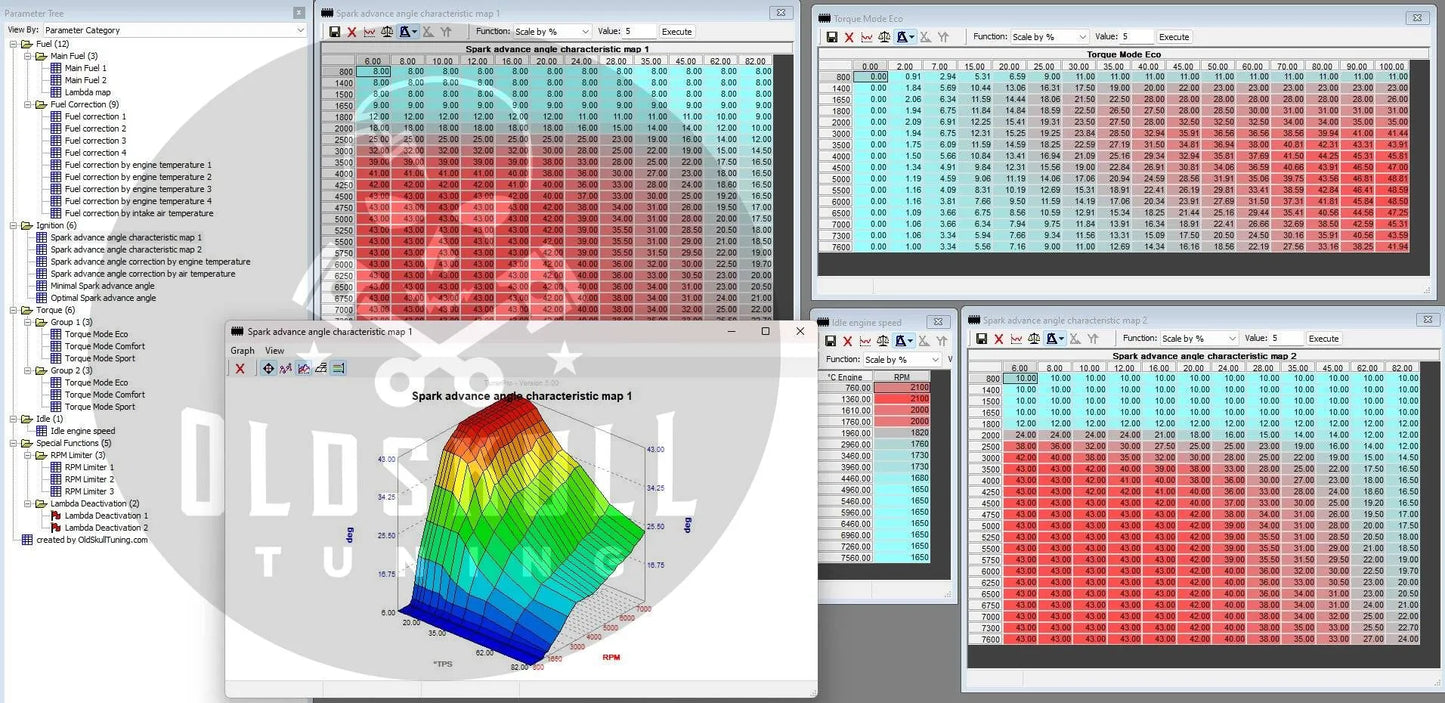Toggle the color legend button in graph toolbar
This screenshot has height=703, width=1445.
[339, 369]
